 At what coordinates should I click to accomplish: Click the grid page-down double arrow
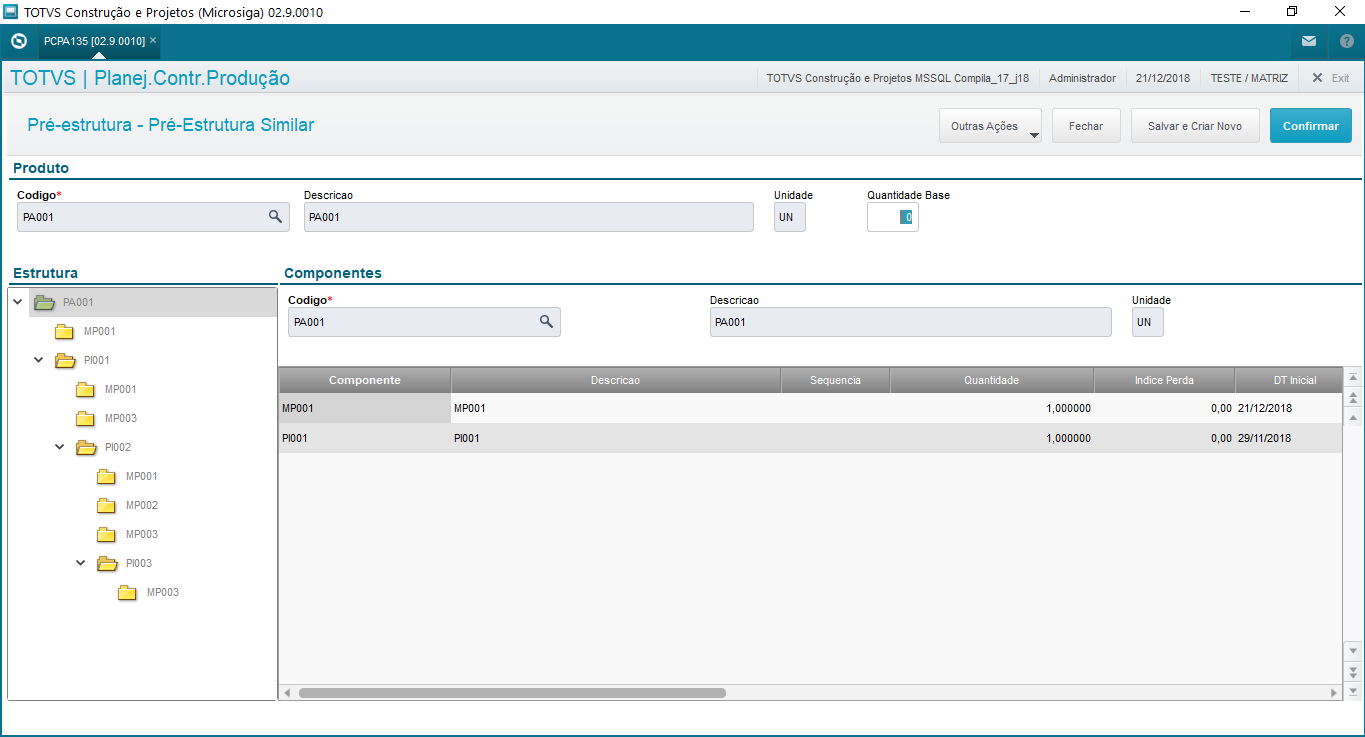pos(1354,670)
